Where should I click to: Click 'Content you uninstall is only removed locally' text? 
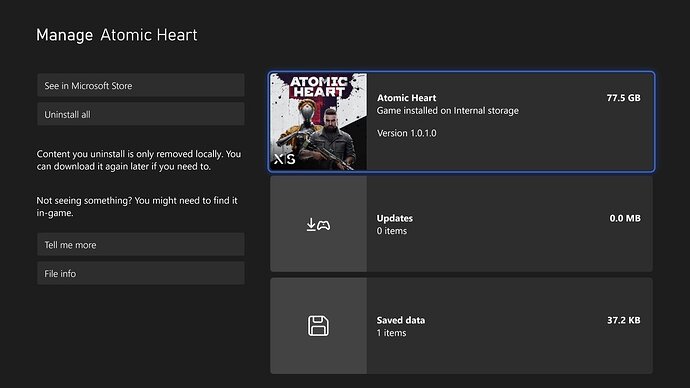click(x=139, y=160)
